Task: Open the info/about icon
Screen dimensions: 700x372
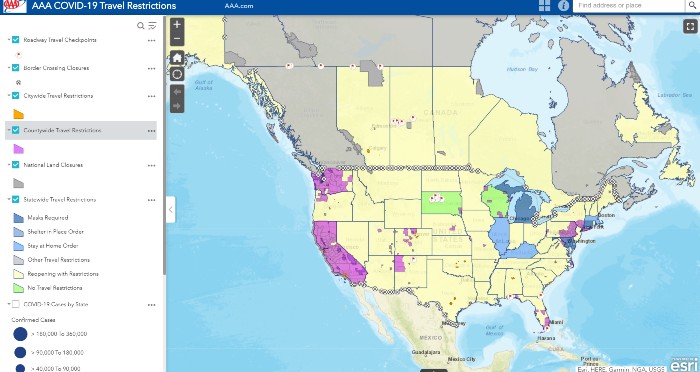Action: coord(563,6)
